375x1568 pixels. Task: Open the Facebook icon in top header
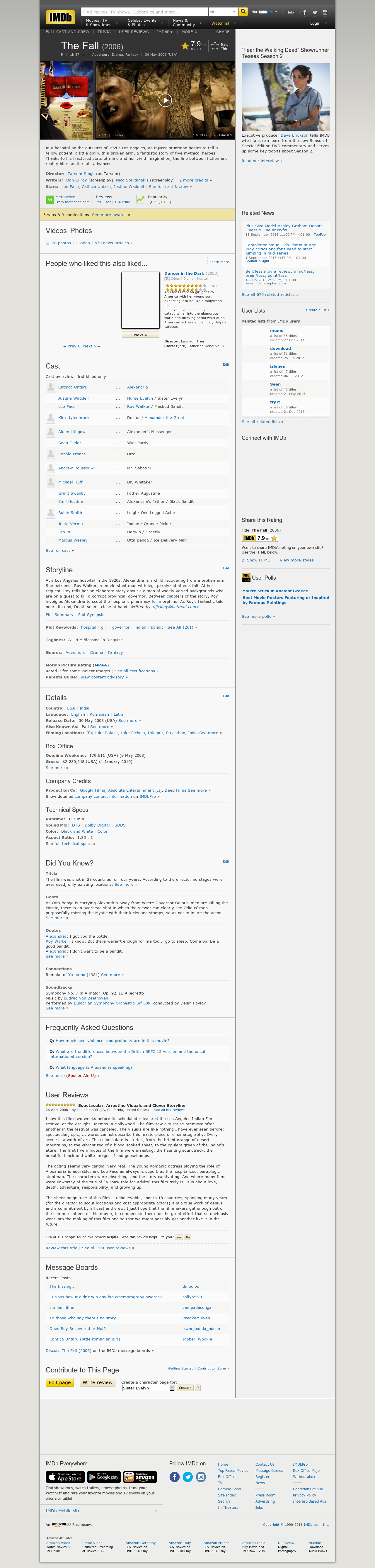304,12
